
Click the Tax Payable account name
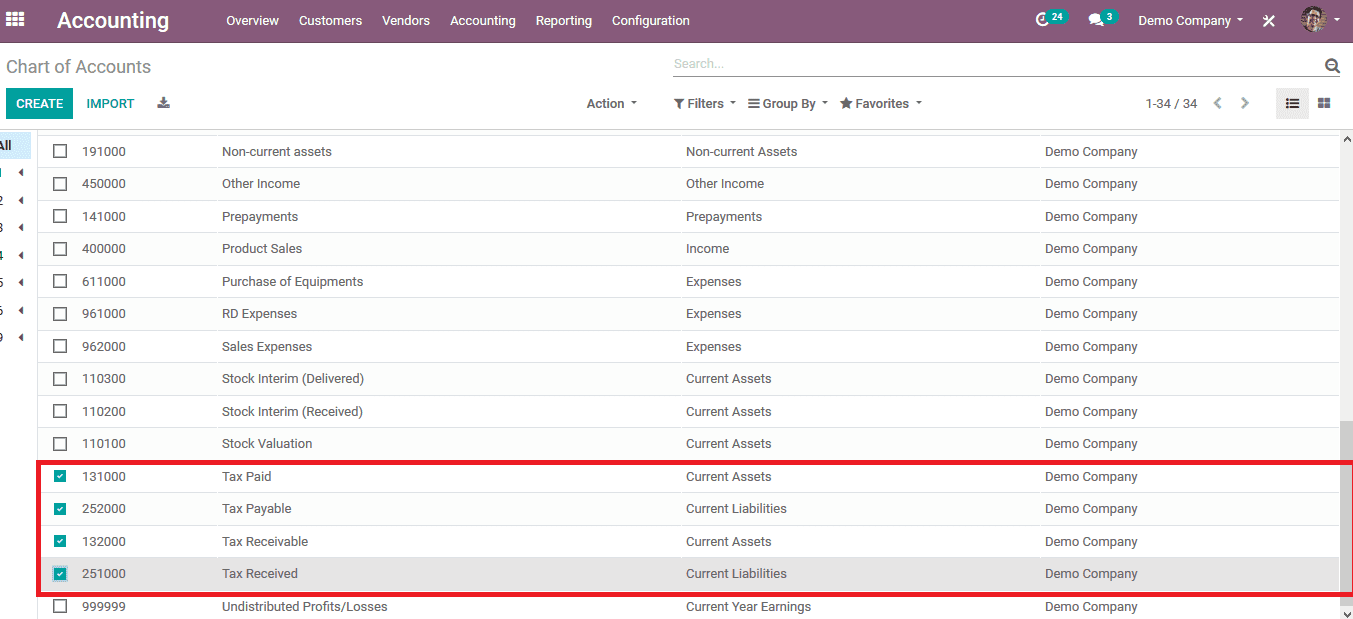pos(257,509)
